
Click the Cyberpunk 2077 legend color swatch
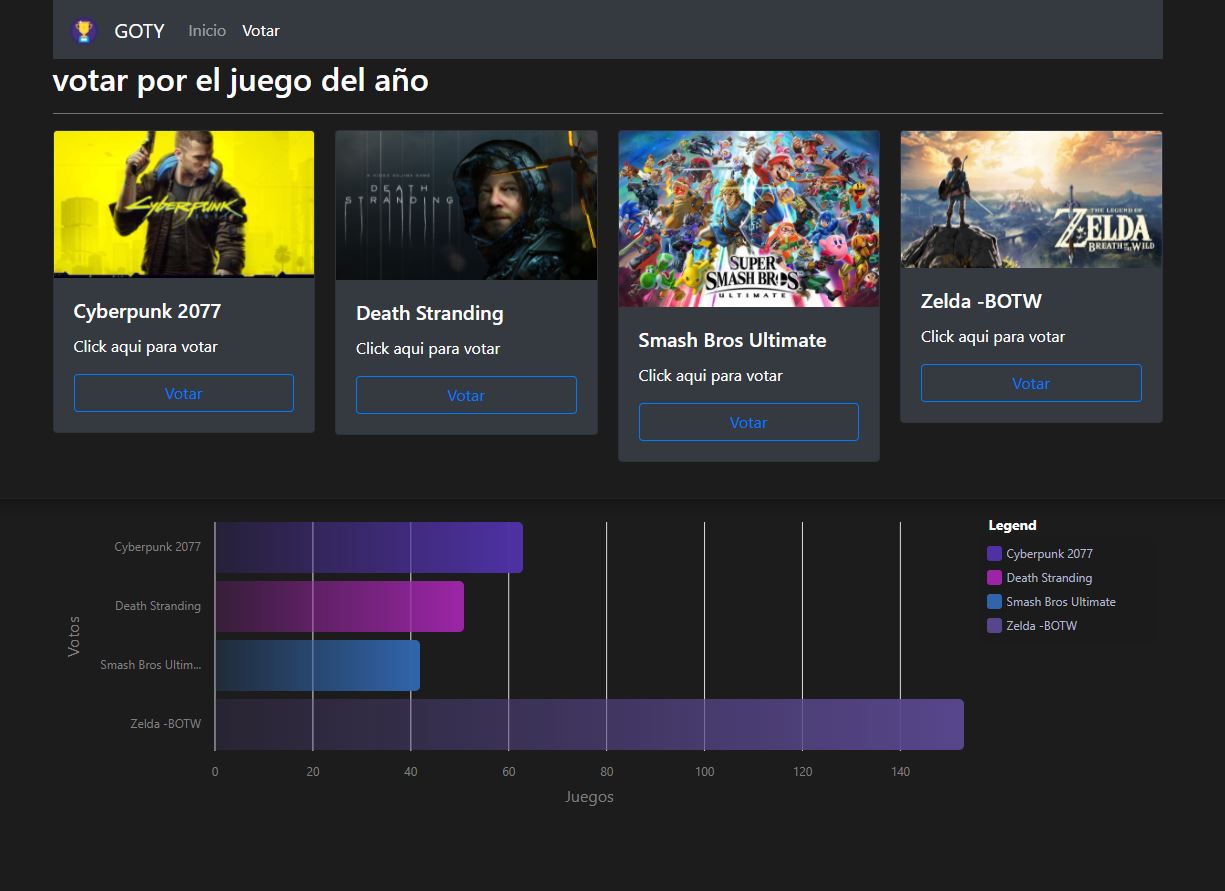[x=994, y=554]
